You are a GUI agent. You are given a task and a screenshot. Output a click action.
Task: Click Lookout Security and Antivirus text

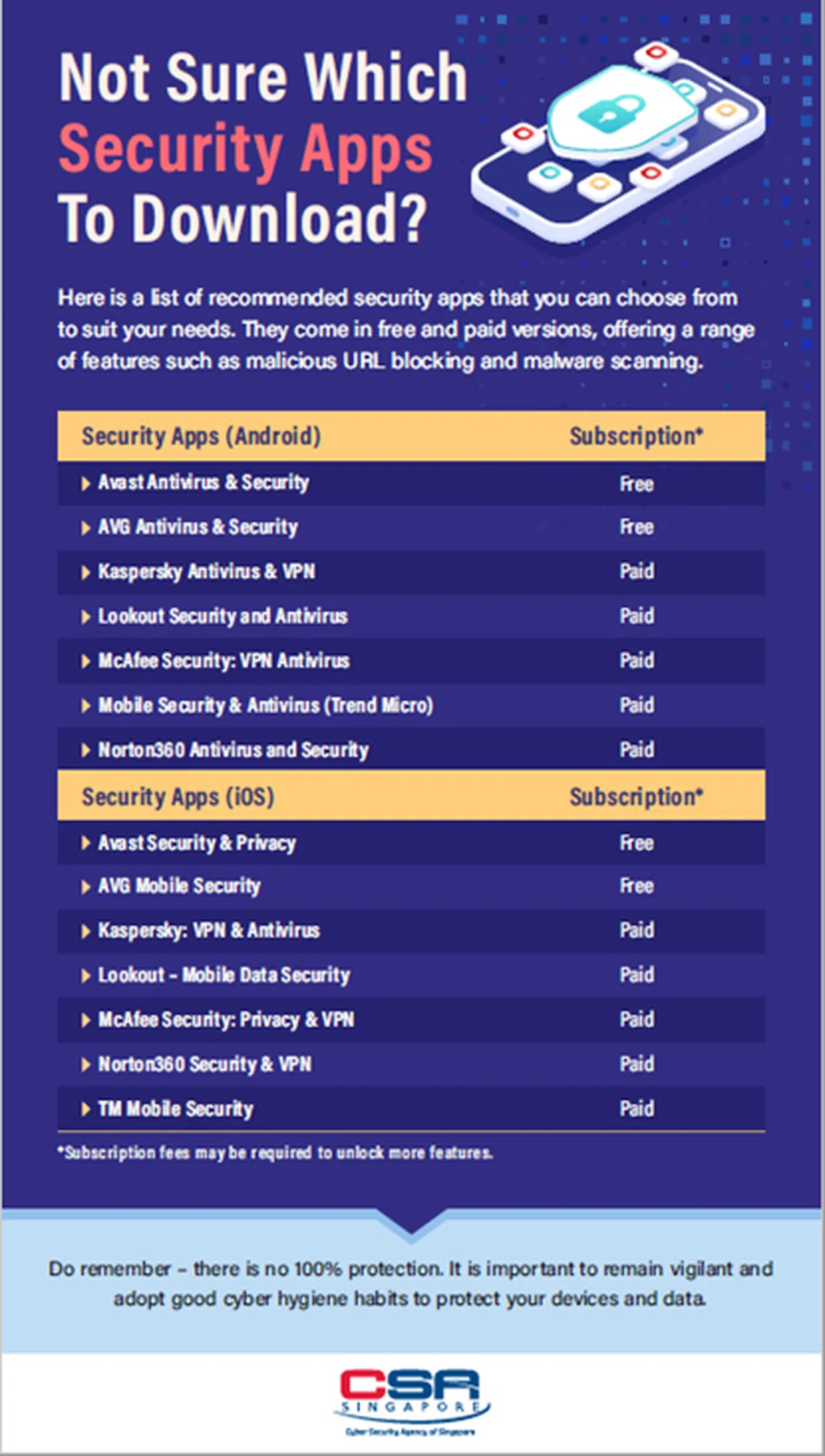tap(223, 616)
